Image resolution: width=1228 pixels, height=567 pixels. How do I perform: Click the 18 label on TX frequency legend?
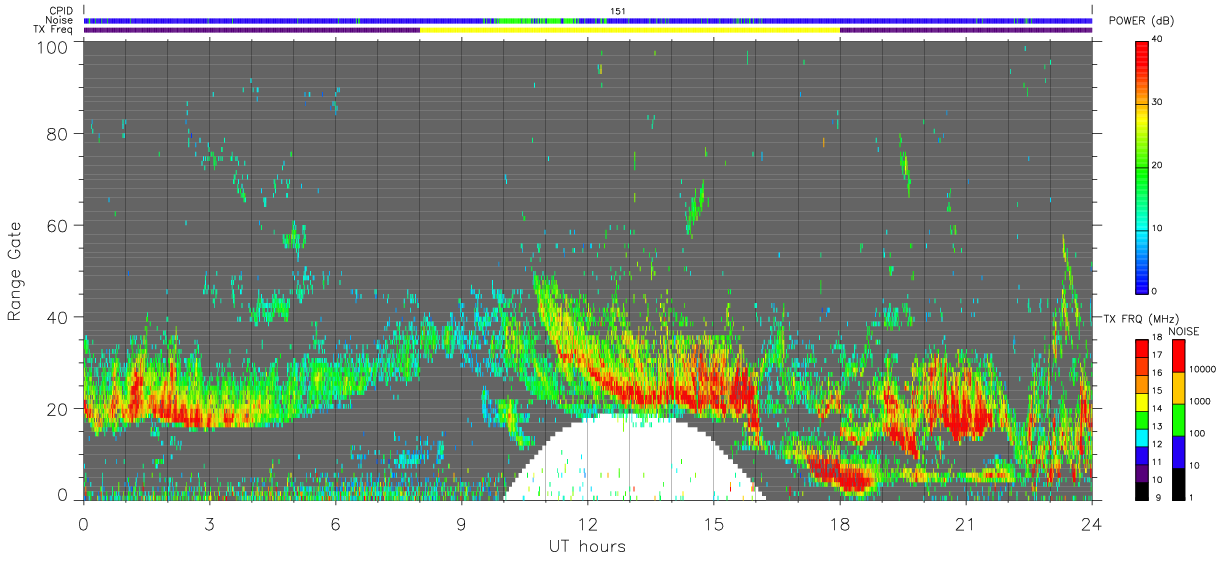click(x=1157, y=340)
